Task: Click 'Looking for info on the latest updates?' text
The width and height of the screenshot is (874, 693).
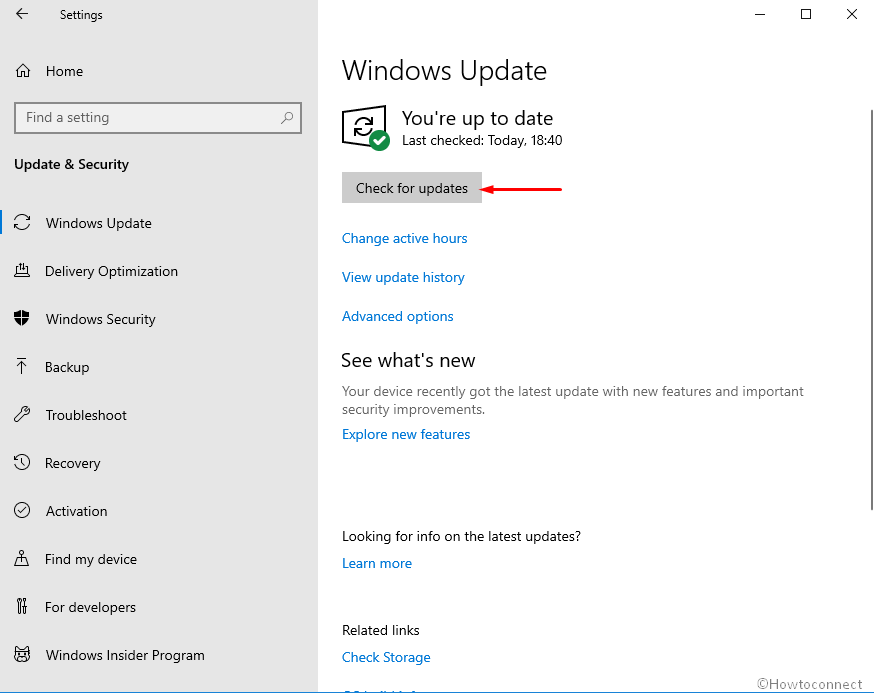Action: [461, 536]
